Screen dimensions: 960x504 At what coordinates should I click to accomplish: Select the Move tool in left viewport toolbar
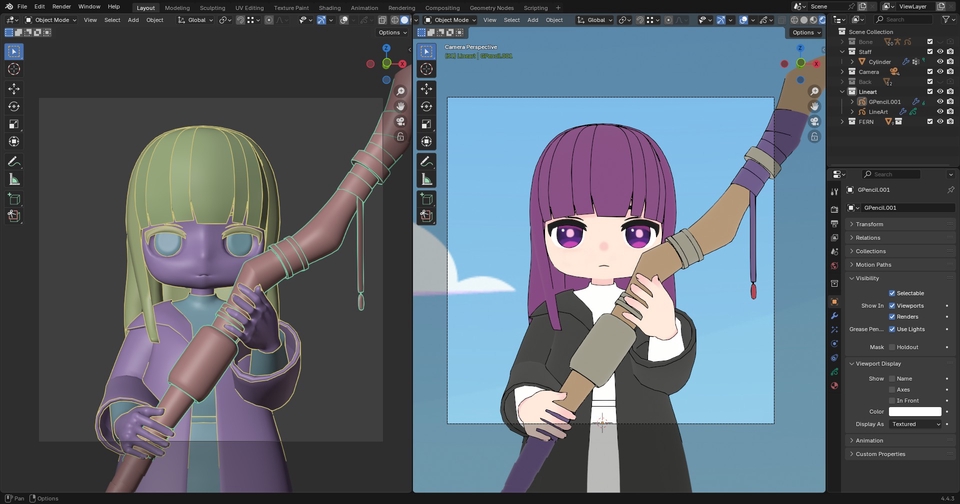click(x=14, y=88)
